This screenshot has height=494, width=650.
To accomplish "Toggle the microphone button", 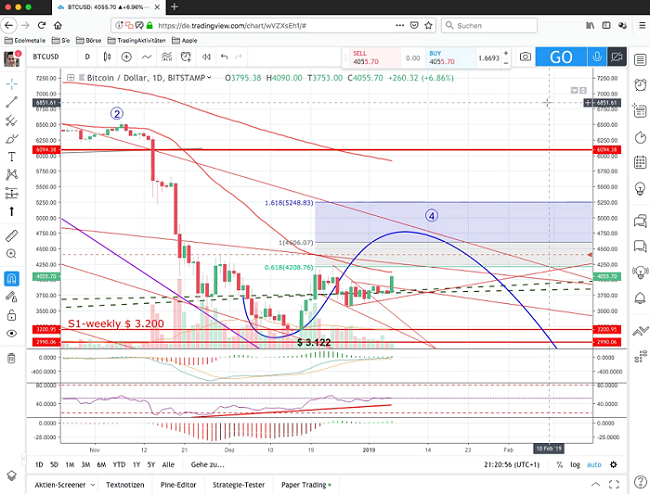I will [597, 57].
